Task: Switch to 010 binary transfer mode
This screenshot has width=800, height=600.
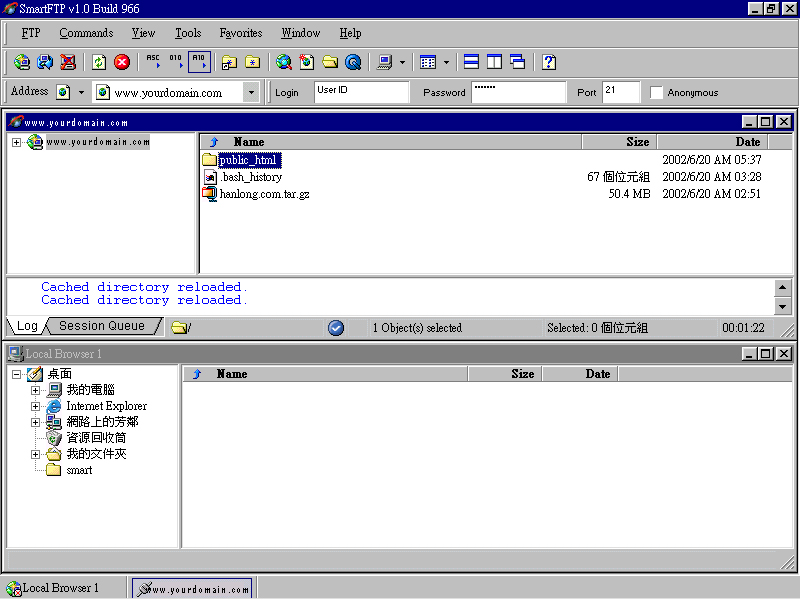Action: click(176, 62)
